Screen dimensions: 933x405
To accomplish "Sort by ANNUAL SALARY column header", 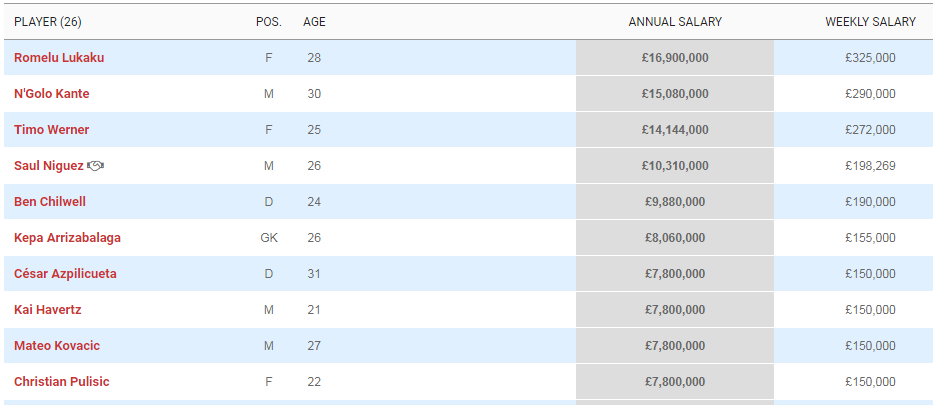I will click(x=675, y=22).
